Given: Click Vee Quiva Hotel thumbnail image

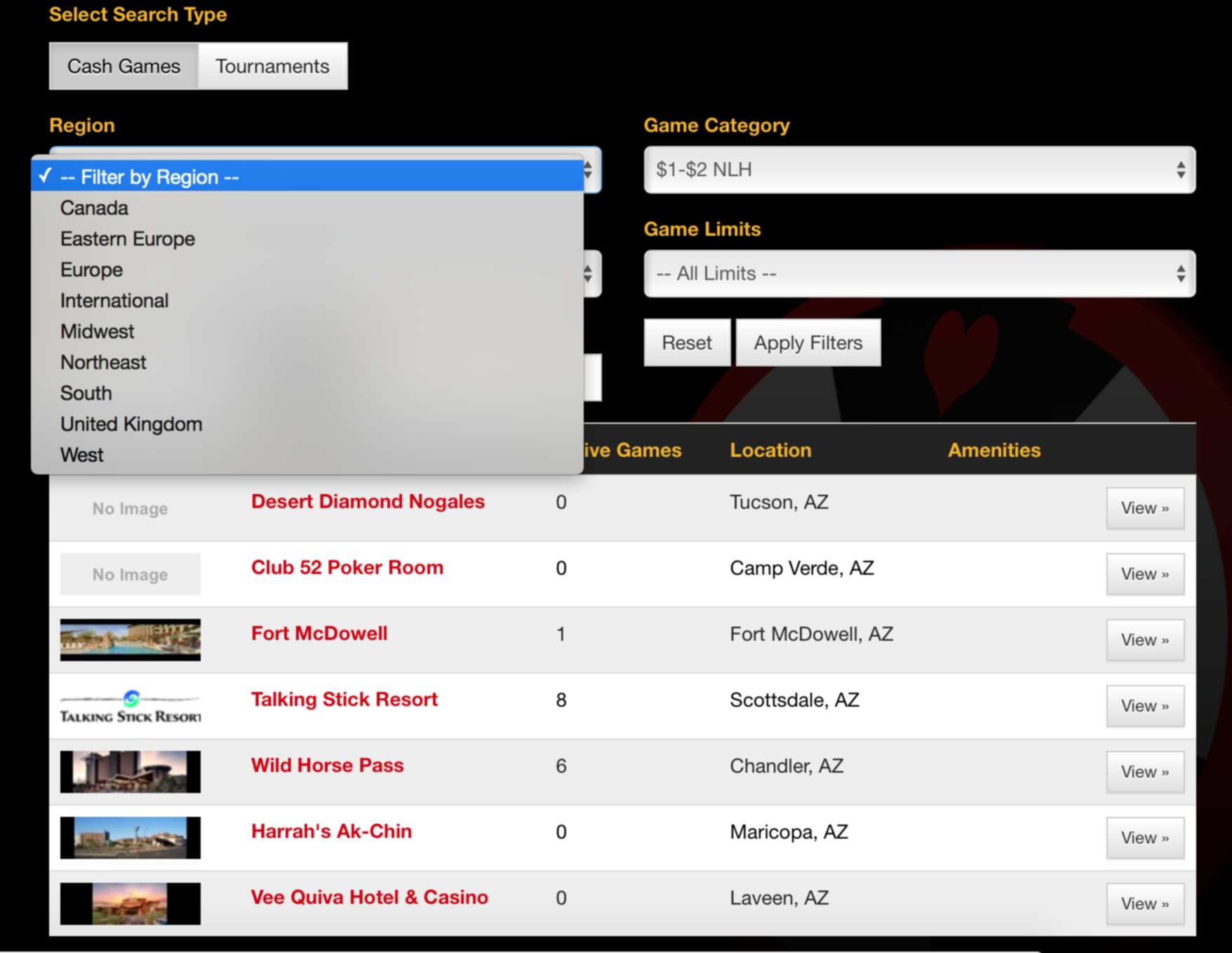Looking at the screenshot, I should pos(130,904).
